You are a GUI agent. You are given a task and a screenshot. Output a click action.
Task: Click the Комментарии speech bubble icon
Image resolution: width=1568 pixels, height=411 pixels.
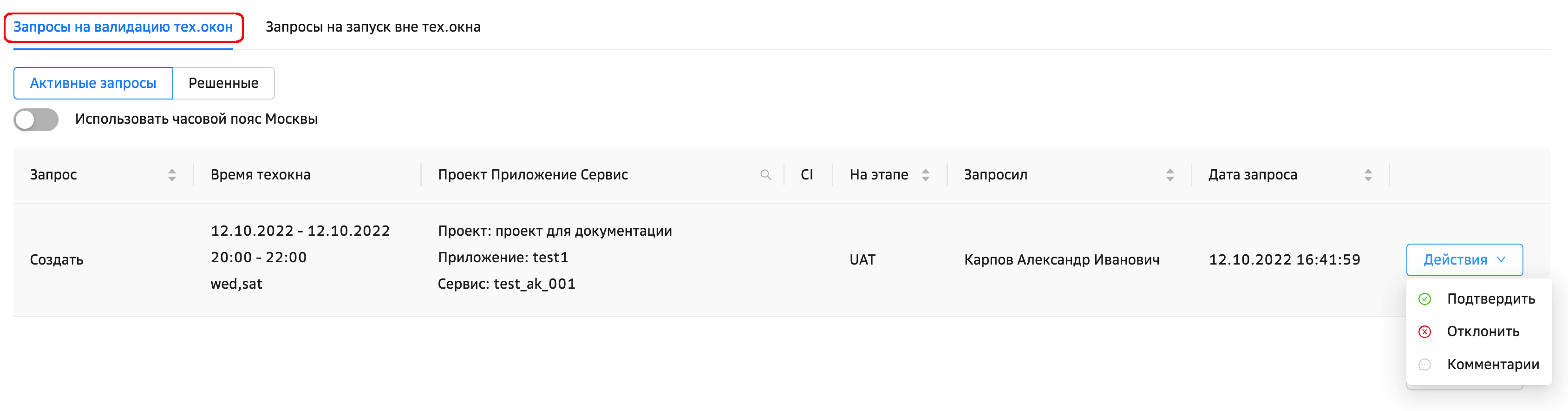coord(1424,365)
